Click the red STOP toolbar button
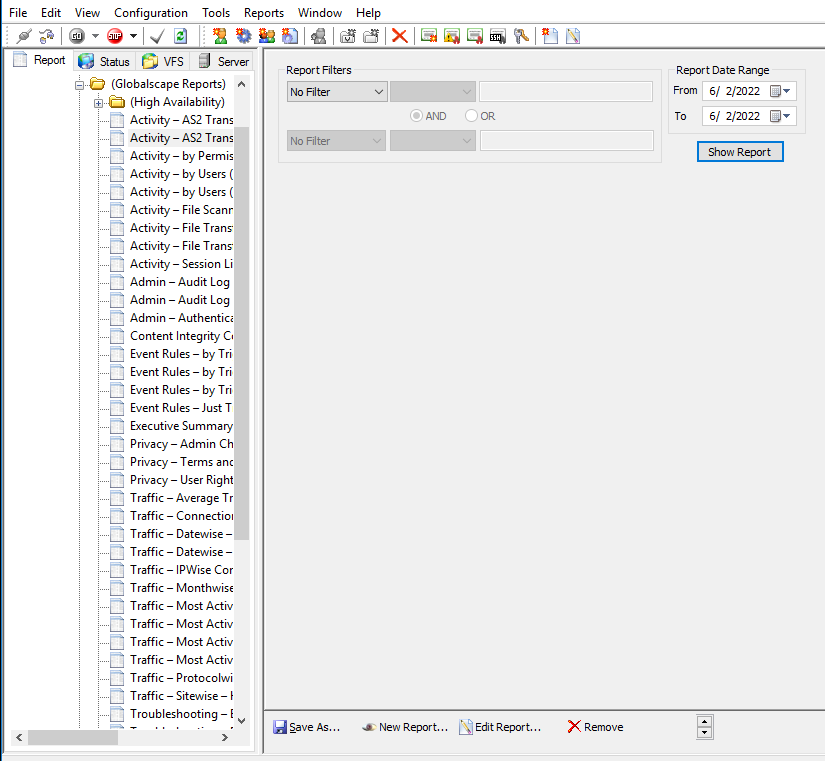 (115, 36)
